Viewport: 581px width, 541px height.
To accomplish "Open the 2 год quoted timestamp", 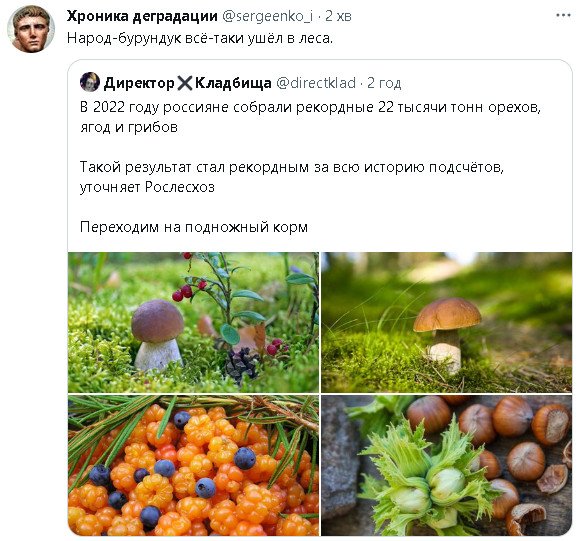I will (384, 83).
